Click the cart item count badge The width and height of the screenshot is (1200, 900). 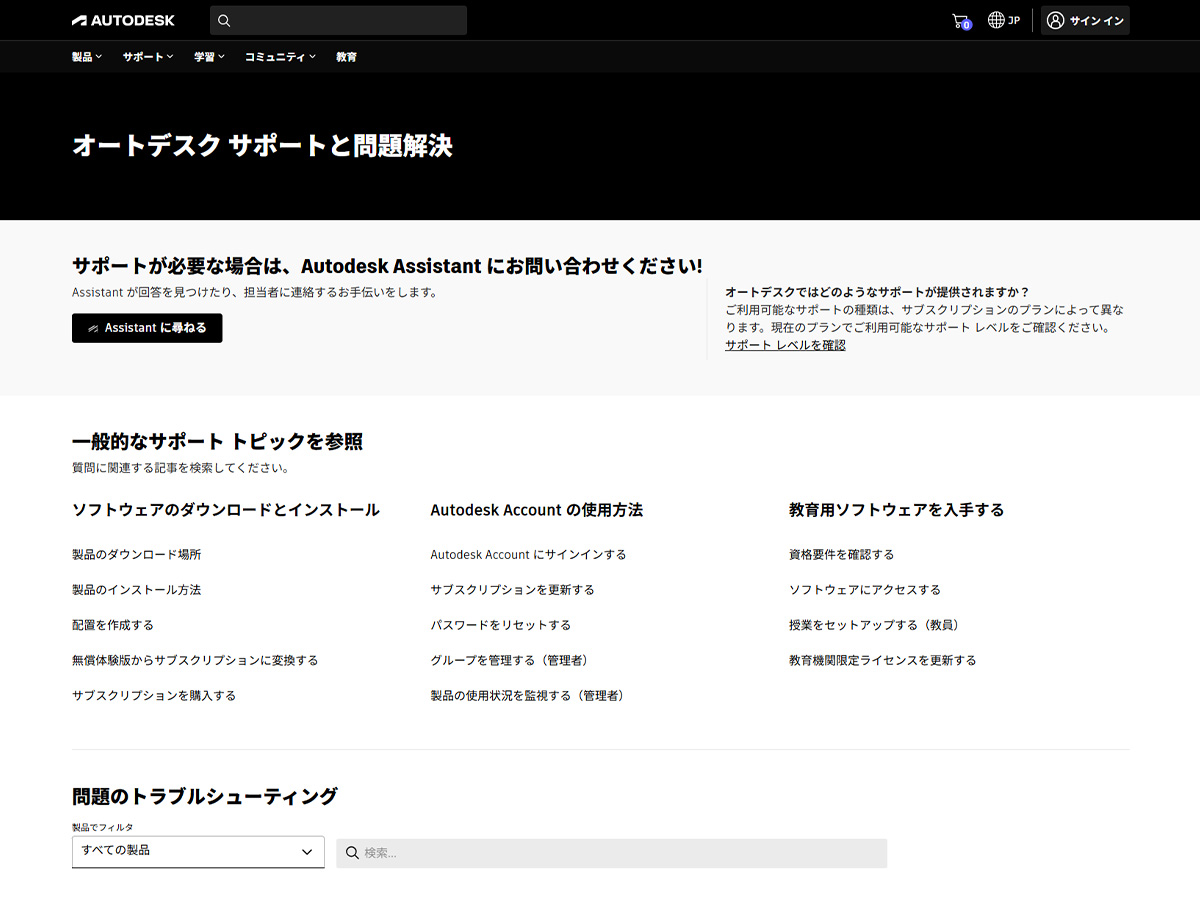point(966,26)
